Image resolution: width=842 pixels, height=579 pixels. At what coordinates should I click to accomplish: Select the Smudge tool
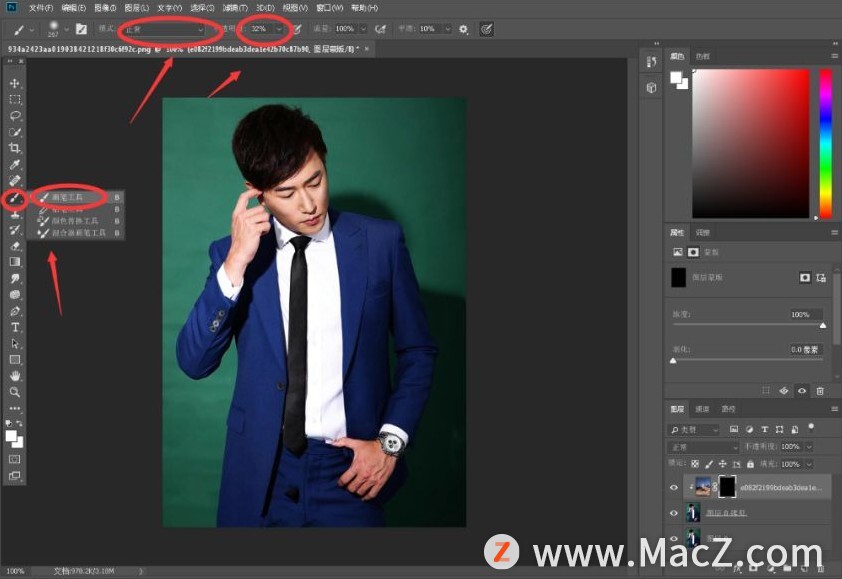pyautogui.click(x=14, y=279)
